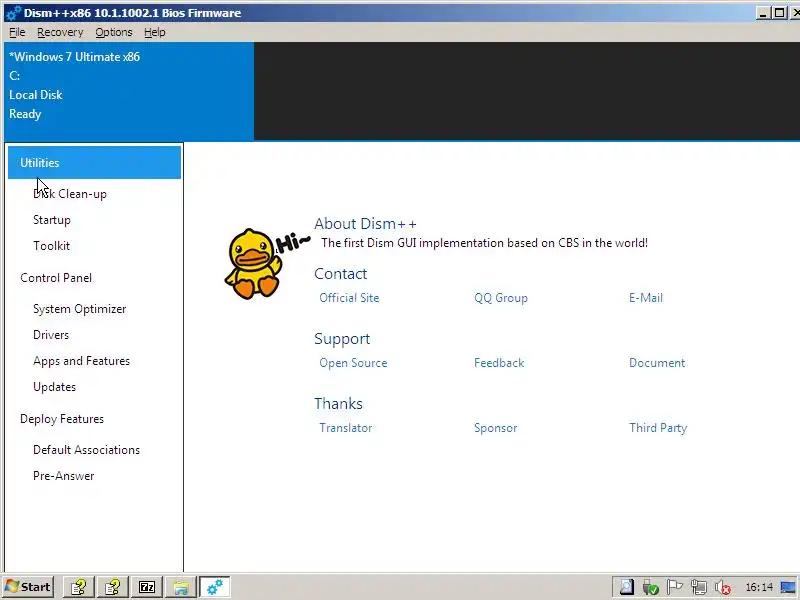Open Default Associations page
This screenshot has height=600, width=800.
pyautogui.click(x=86, y=450)
